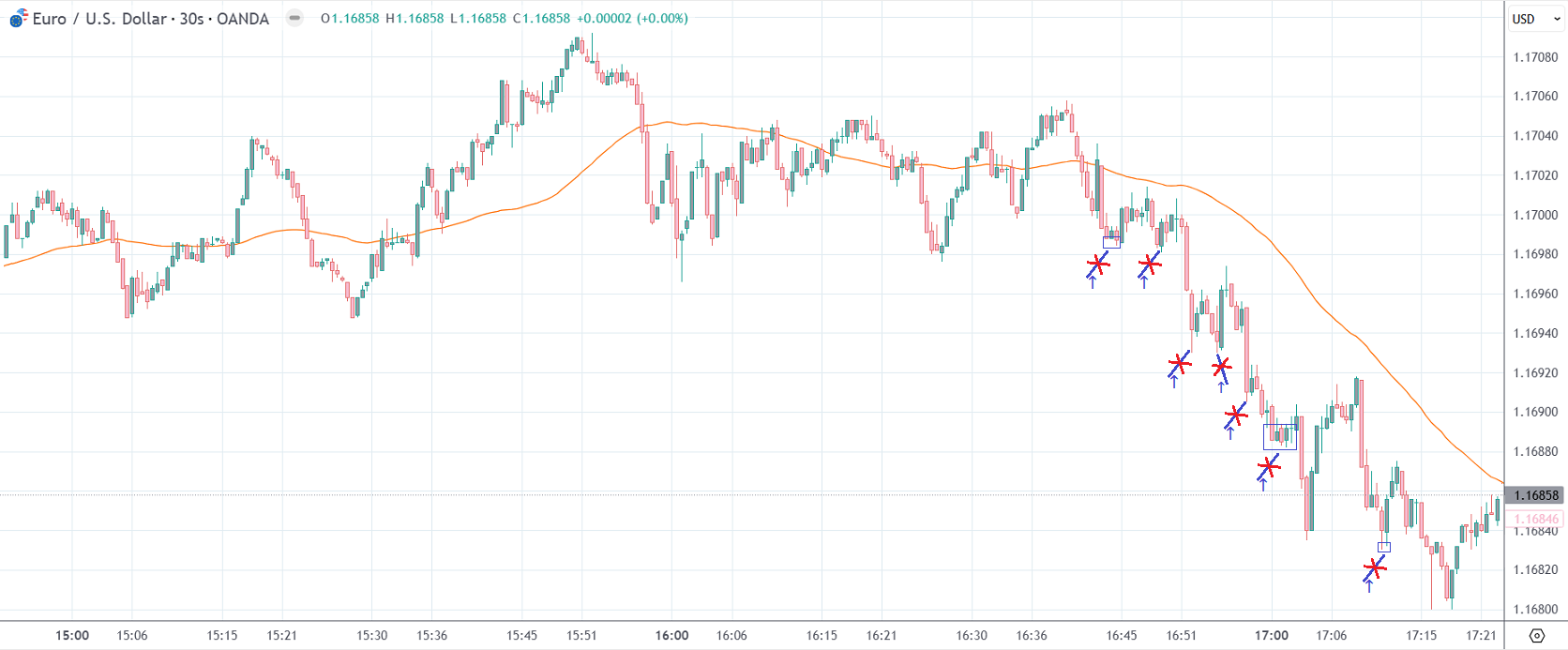The height and width of the screenshot is (650, 1568).
Task: Click the 1.17080 level on price scale
Action: tap(1535, 57)
